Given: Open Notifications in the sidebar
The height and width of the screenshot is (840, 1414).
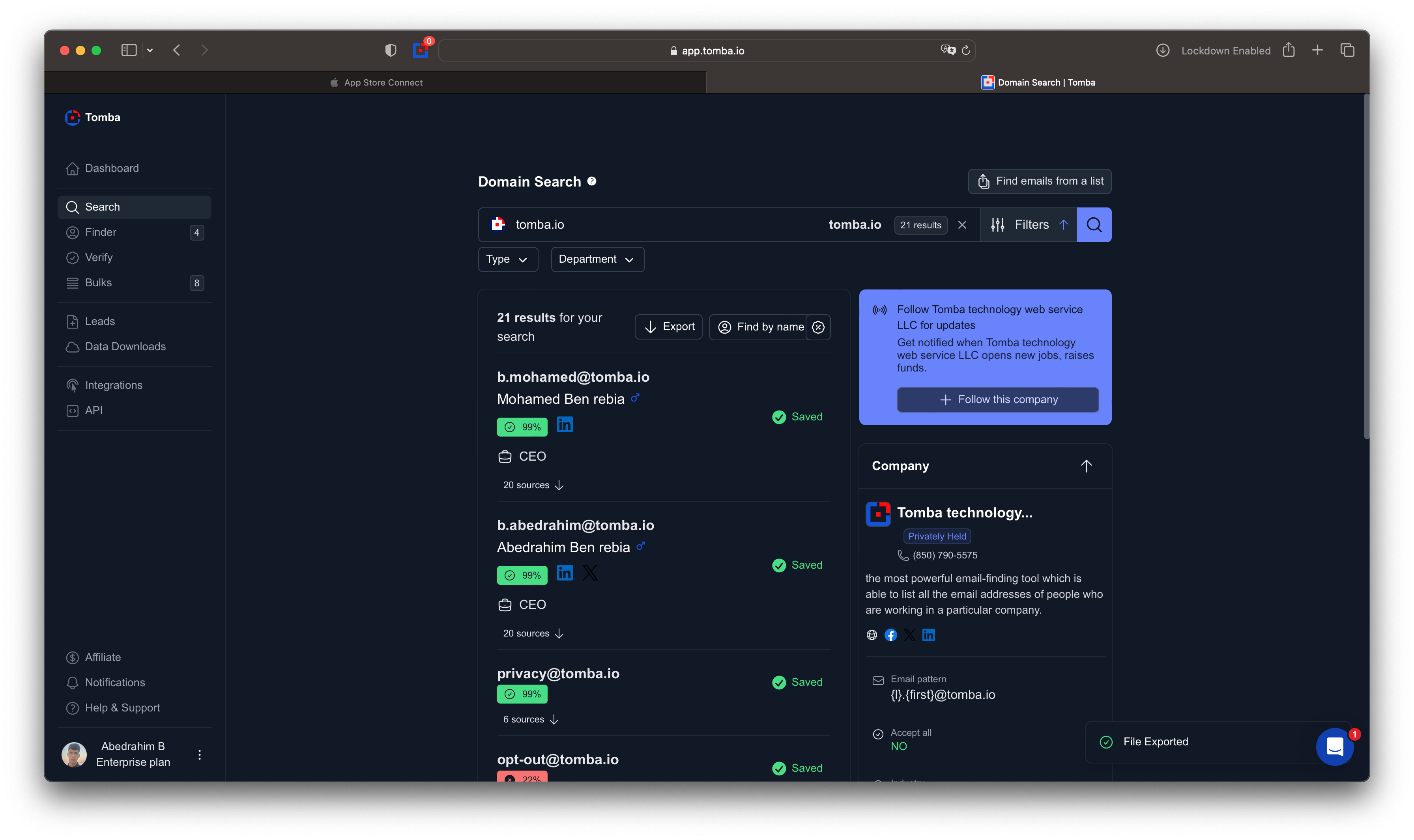Looking at the screenshot, I should (x=134, y=683).
